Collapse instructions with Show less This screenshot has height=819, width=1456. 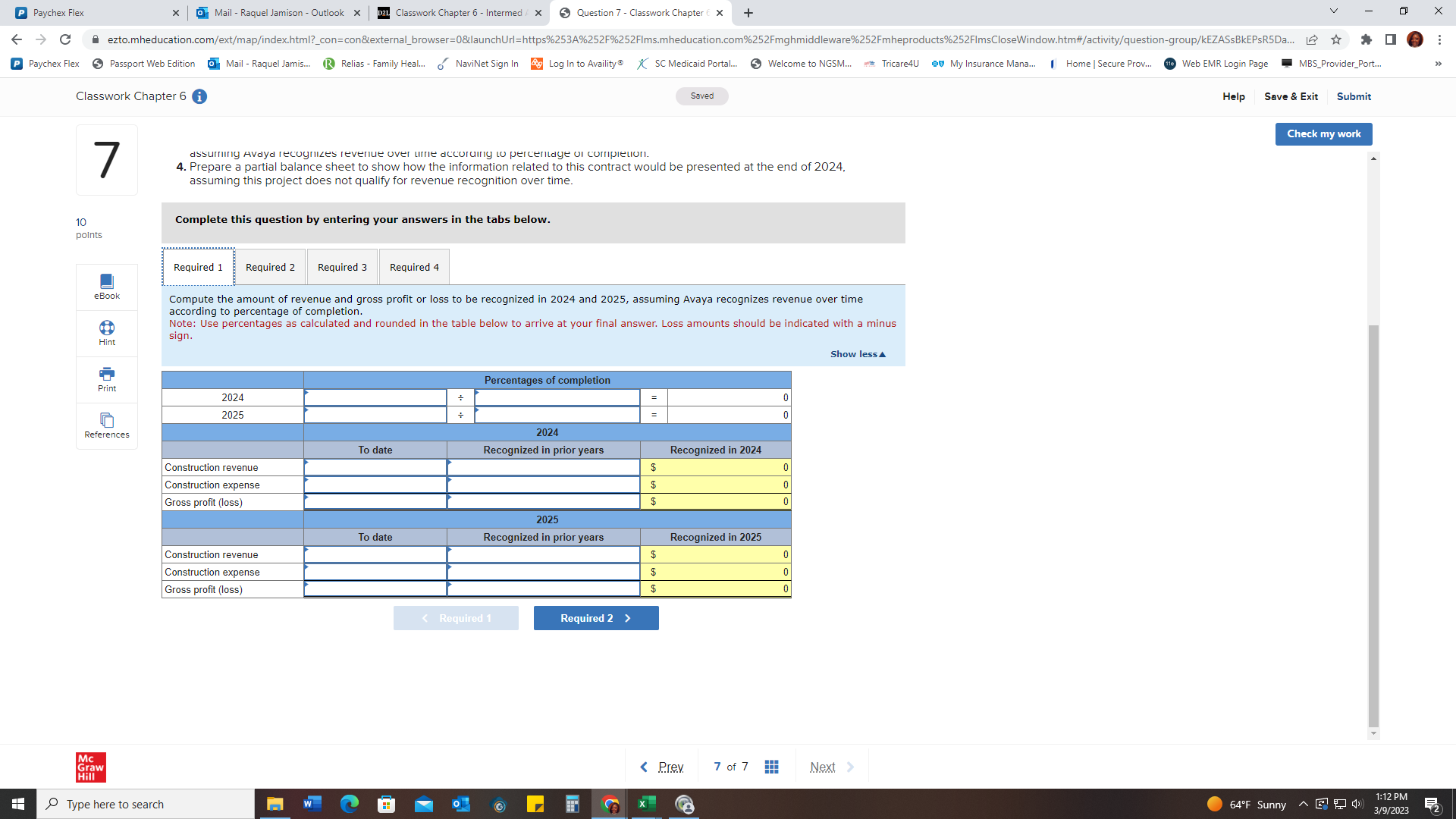(x=857, y=354)
